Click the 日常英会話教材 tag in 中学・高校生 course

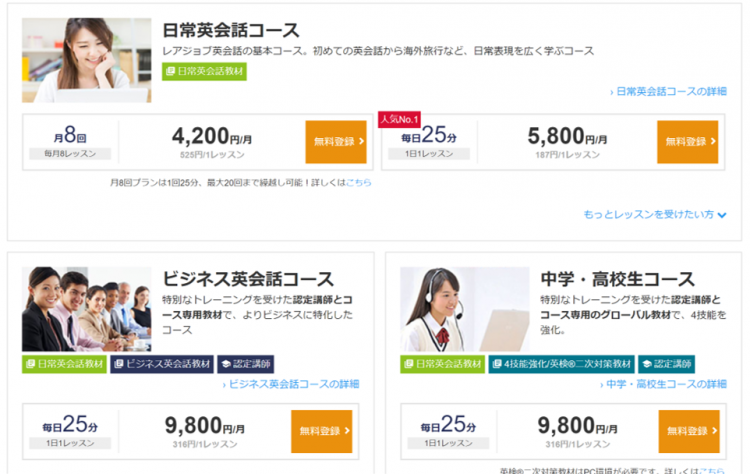[x=442, y=364]
